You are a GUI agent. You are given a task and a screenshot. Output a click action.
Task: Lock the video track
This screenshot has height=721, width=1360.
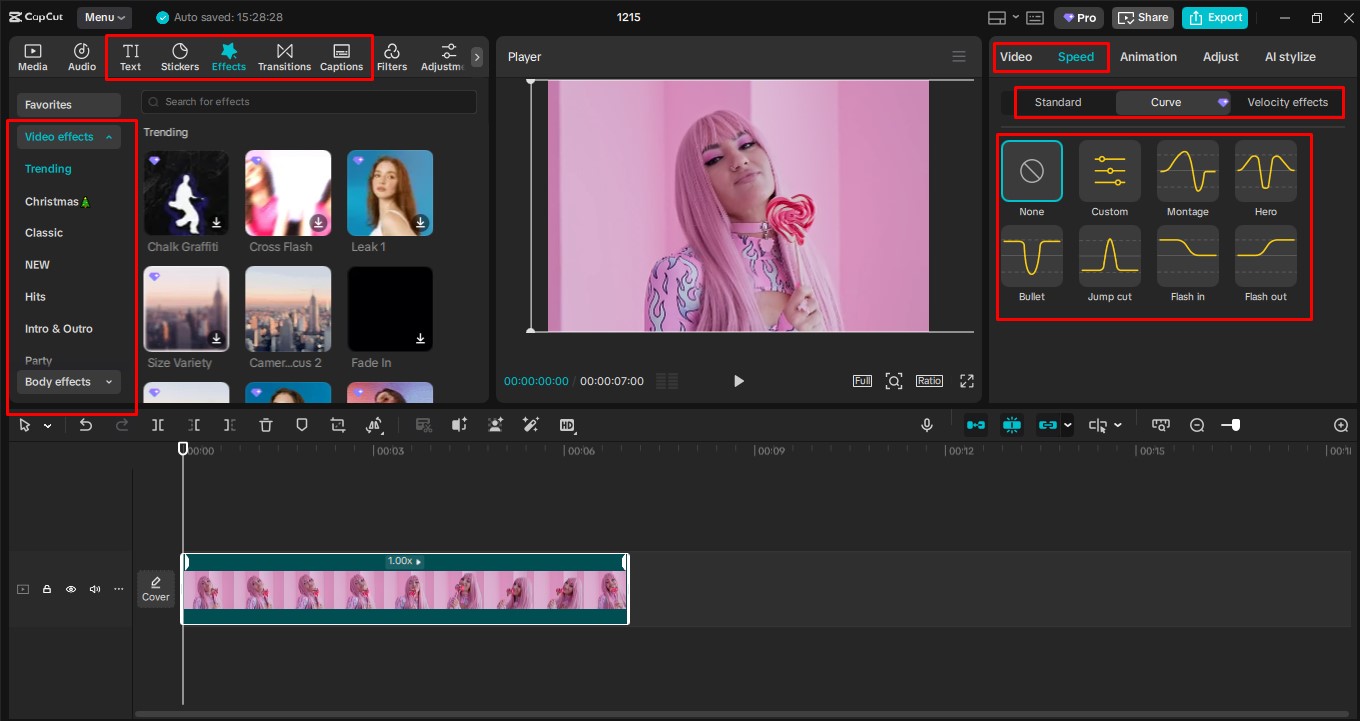click(x=47, y=589)
